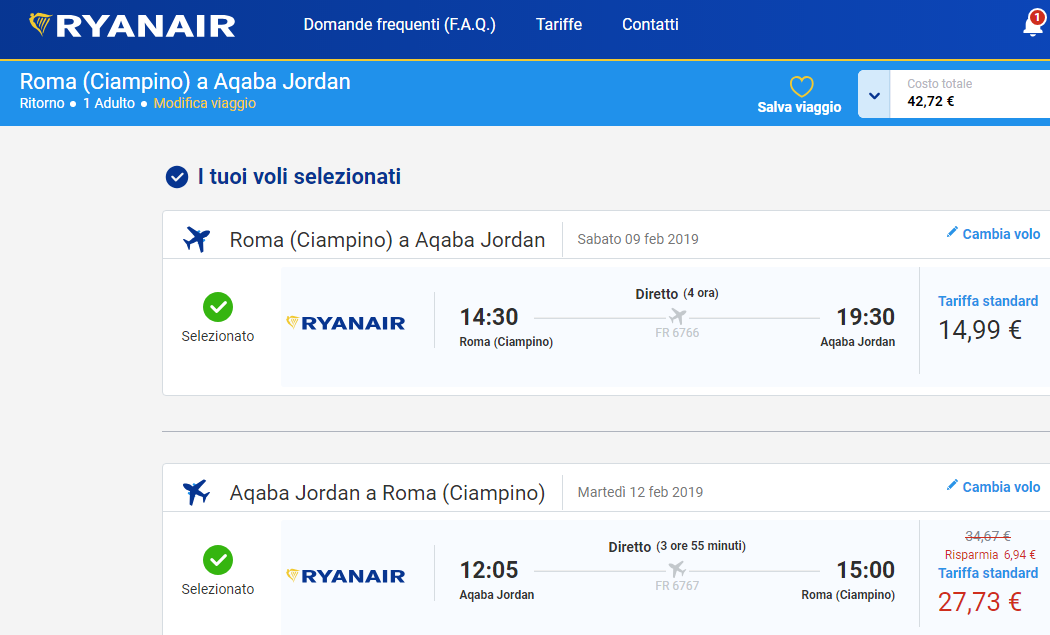Screen dimensions: 1050x635
Task: Expand the Costo totale chevron dropdown
Action: click(874, 94)
